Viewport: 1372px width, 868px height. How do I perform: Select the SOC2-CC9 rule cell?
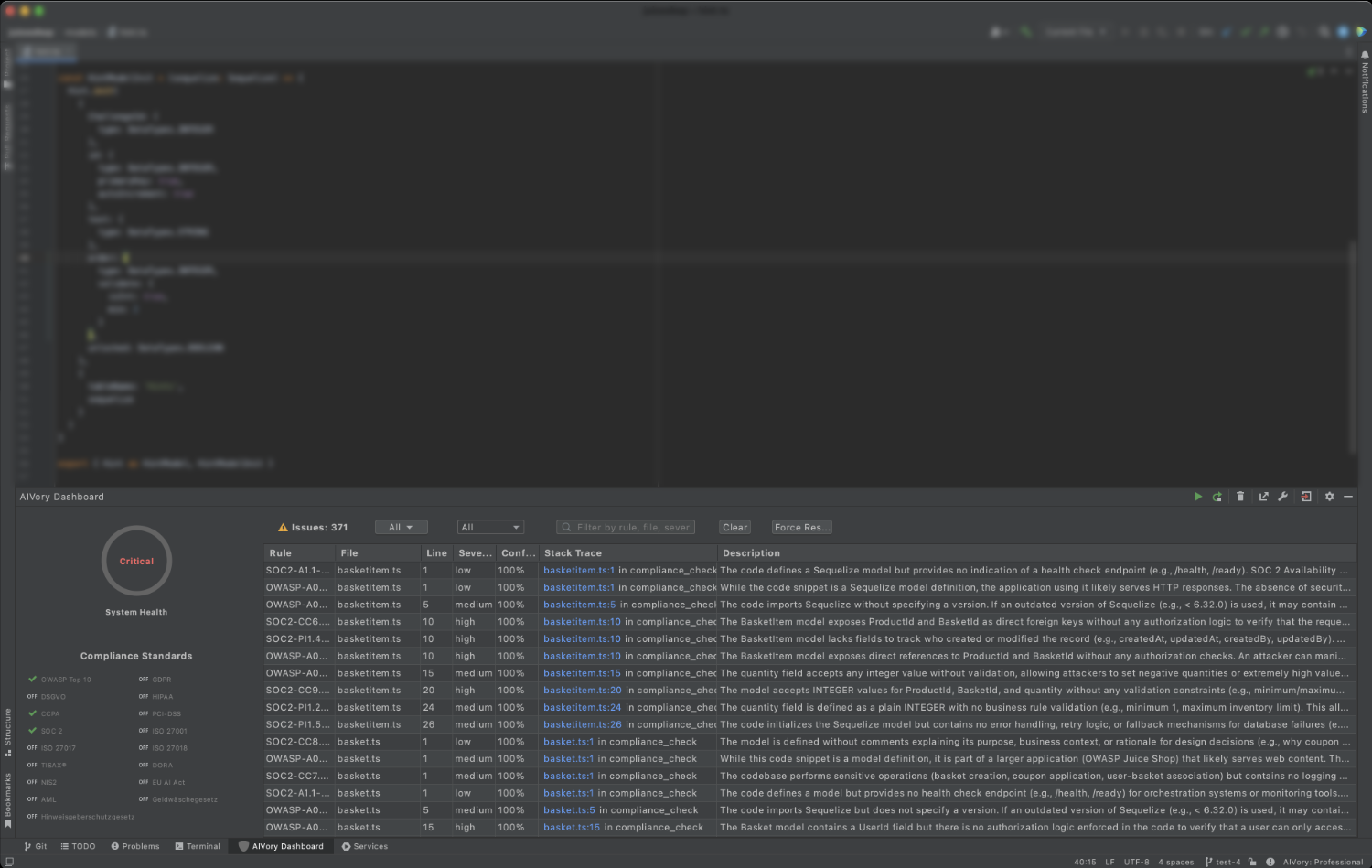[x=299, y=691]
